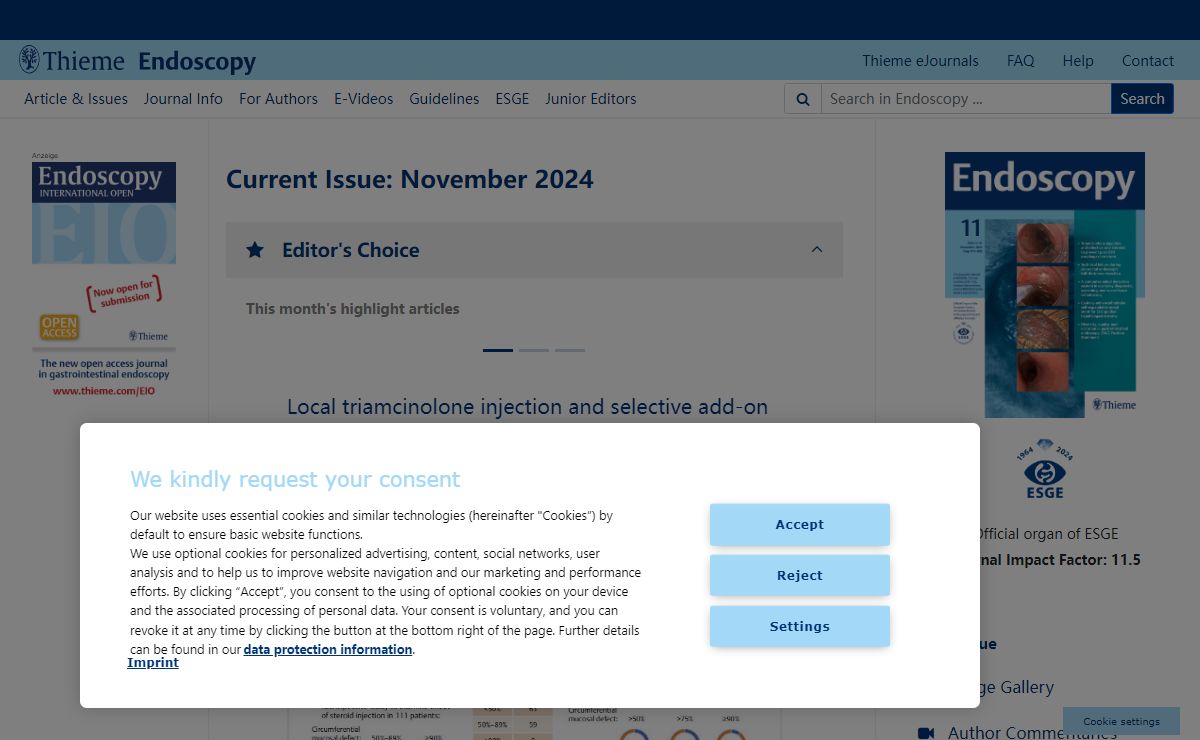The image size is (1200, 740).
Task: Click the Search button
Action: coord(1142,99)
